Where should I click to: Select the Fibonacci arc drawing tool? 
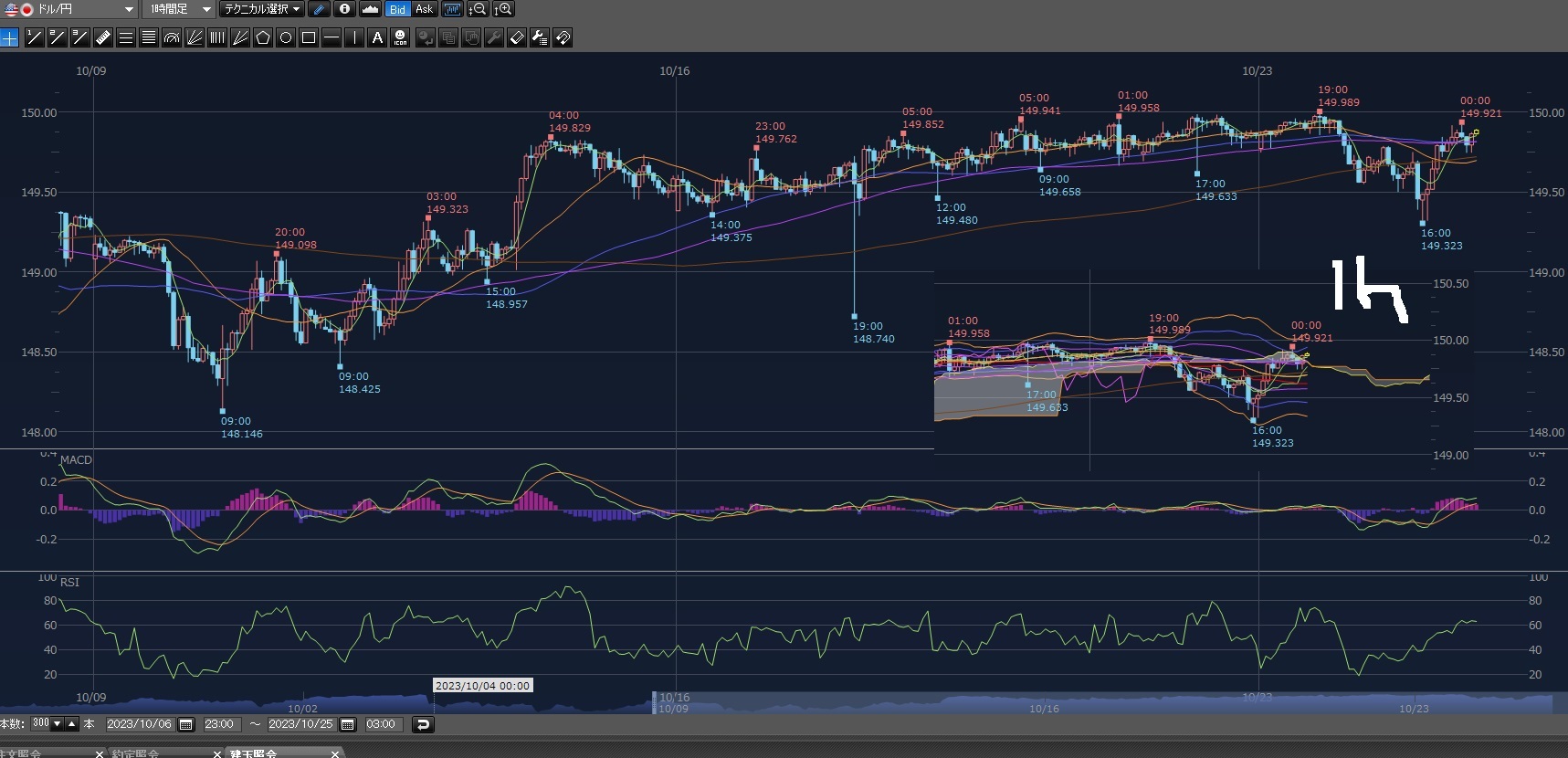point(171,37)
